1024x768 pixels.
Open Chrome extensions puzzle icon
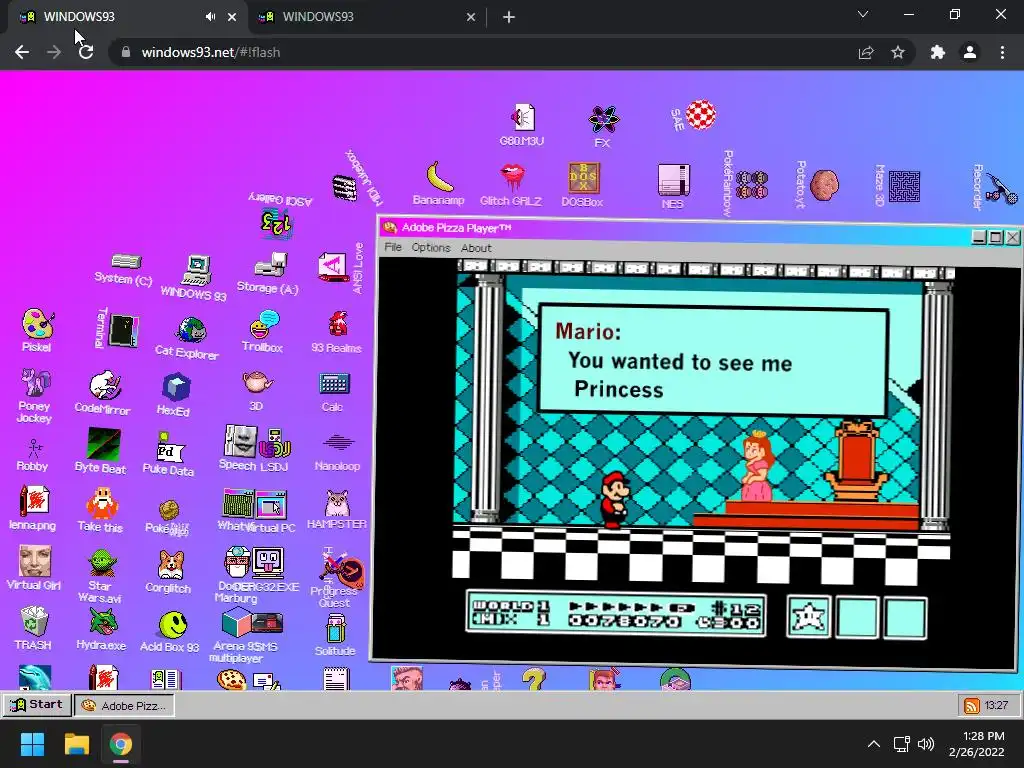938,52
